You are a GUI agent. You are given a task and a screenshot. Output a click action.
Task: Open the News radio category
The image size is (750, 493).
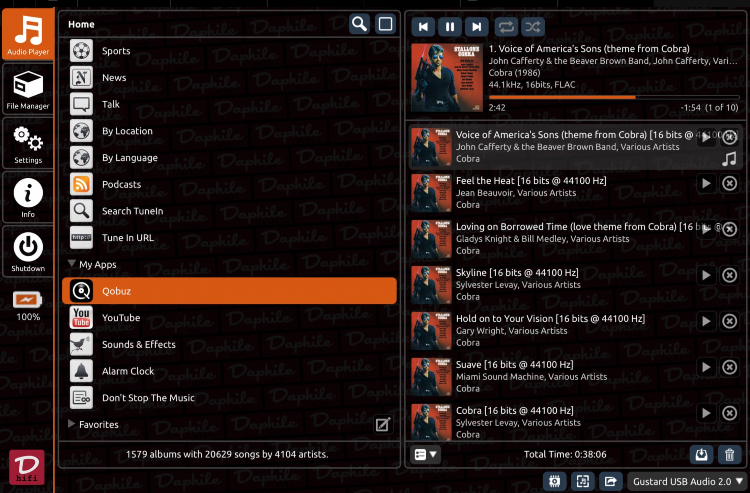[x=229, y=77]
